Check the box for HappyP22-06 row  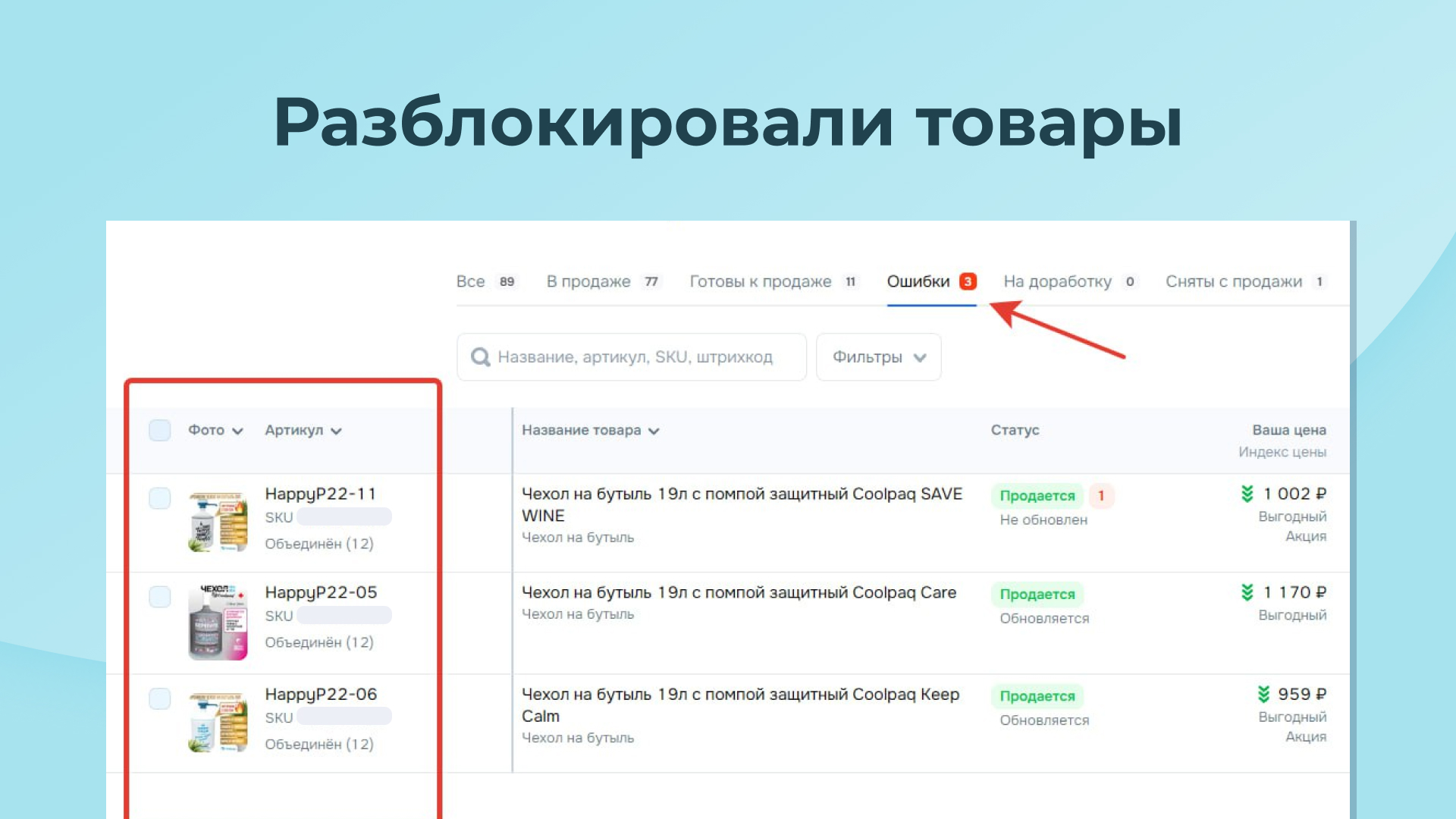click(159, 698)
